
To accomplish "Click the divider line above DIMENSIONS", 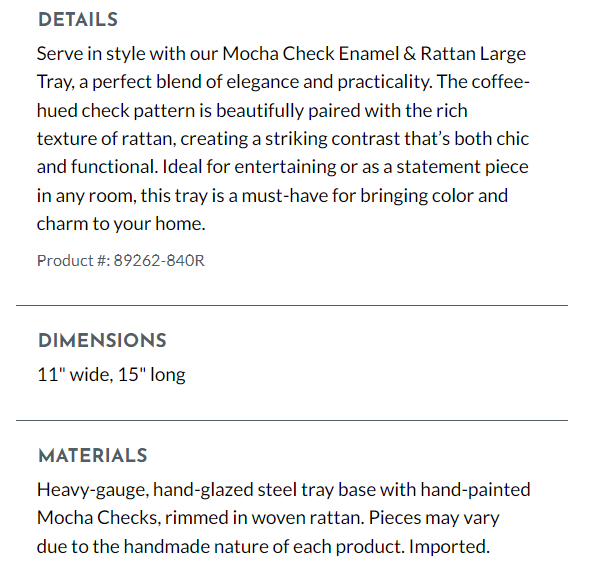I will (292, 305).
